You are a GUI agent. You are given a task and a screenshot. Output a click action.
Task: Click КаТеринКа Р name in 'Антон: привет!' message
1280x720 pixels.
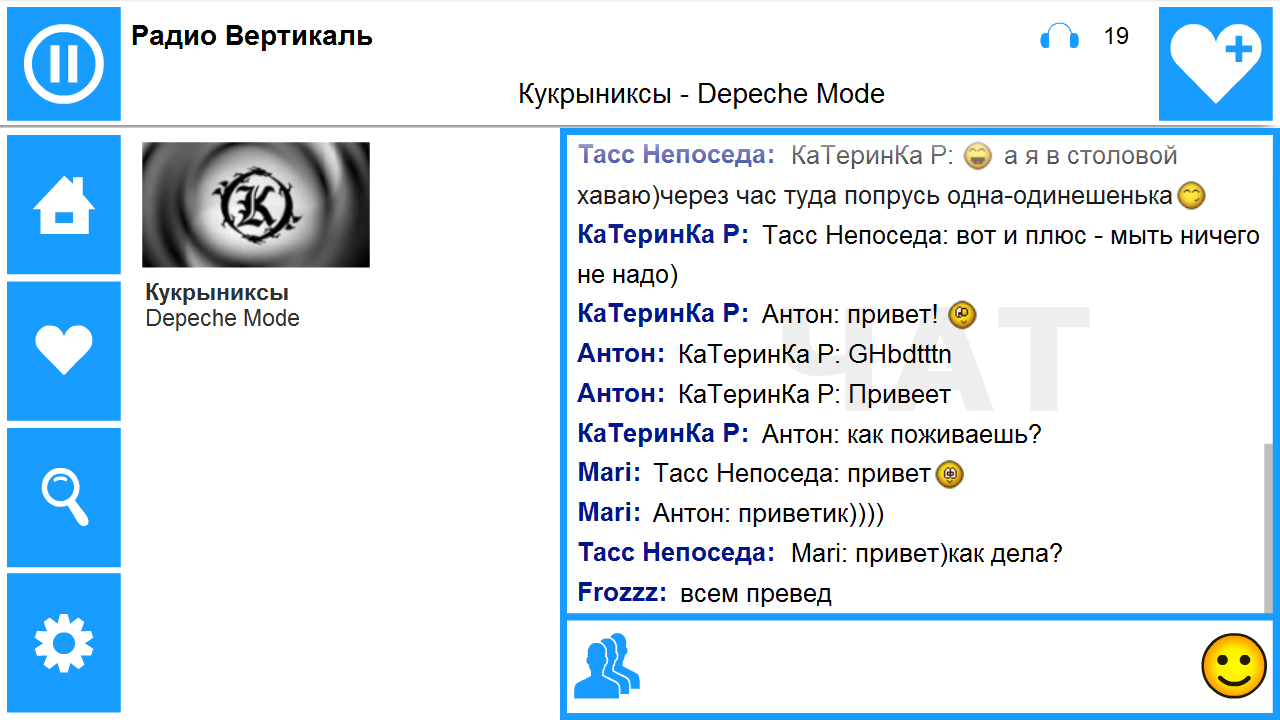pos(663,313)
